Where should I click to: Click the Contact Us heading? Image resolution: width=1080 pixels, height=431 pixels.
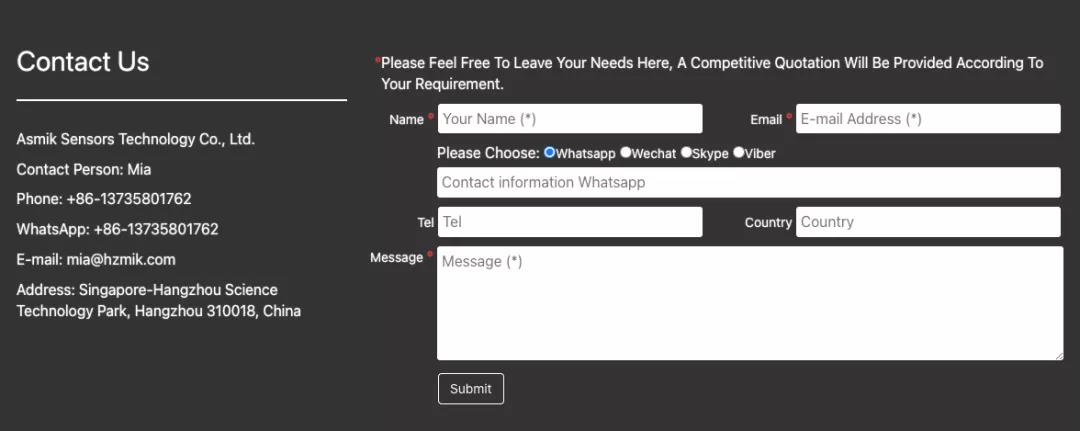coord(83,62)
